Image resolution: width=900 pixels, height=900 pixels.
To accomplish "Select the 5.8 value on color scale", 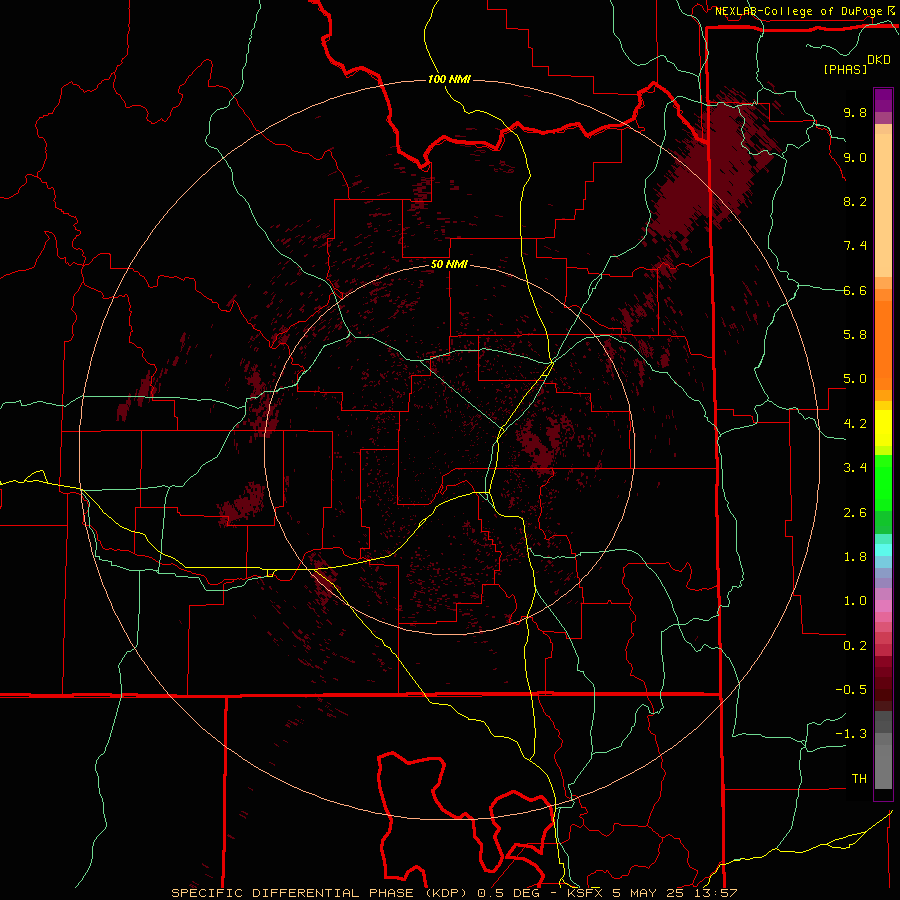I will pyautogui.click(x=855, y=335).
